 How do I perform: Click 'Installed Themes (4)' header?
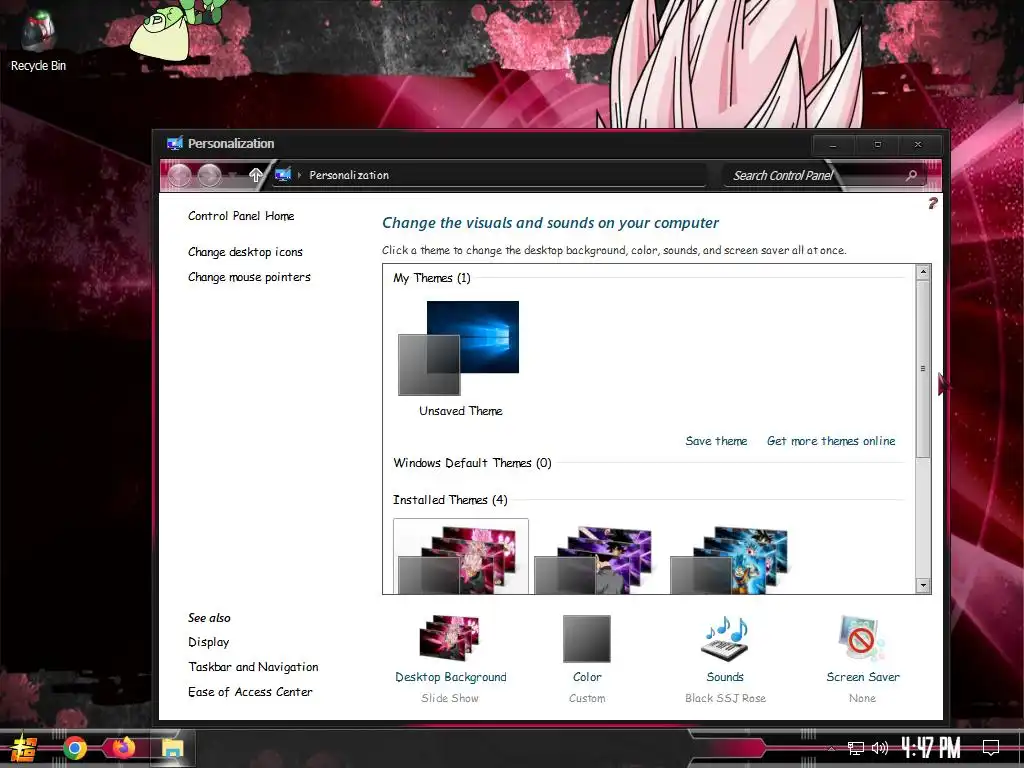tap(450, 500)
